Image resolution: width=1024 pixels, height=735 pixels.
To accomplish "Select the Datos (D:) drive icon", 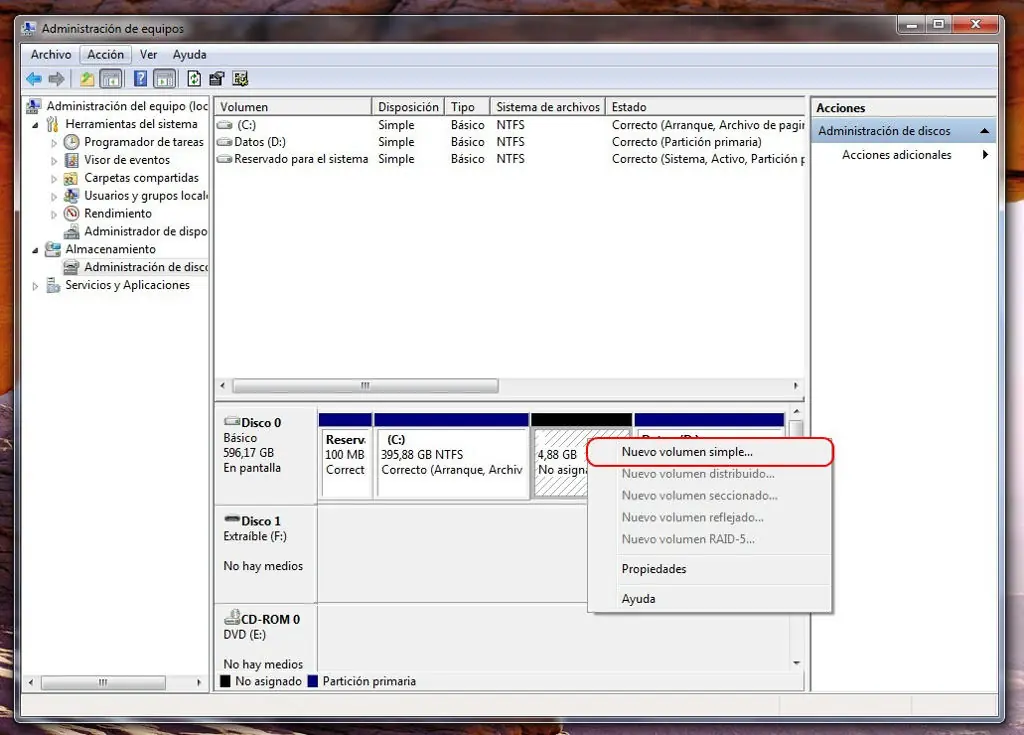I will point(224,142).
